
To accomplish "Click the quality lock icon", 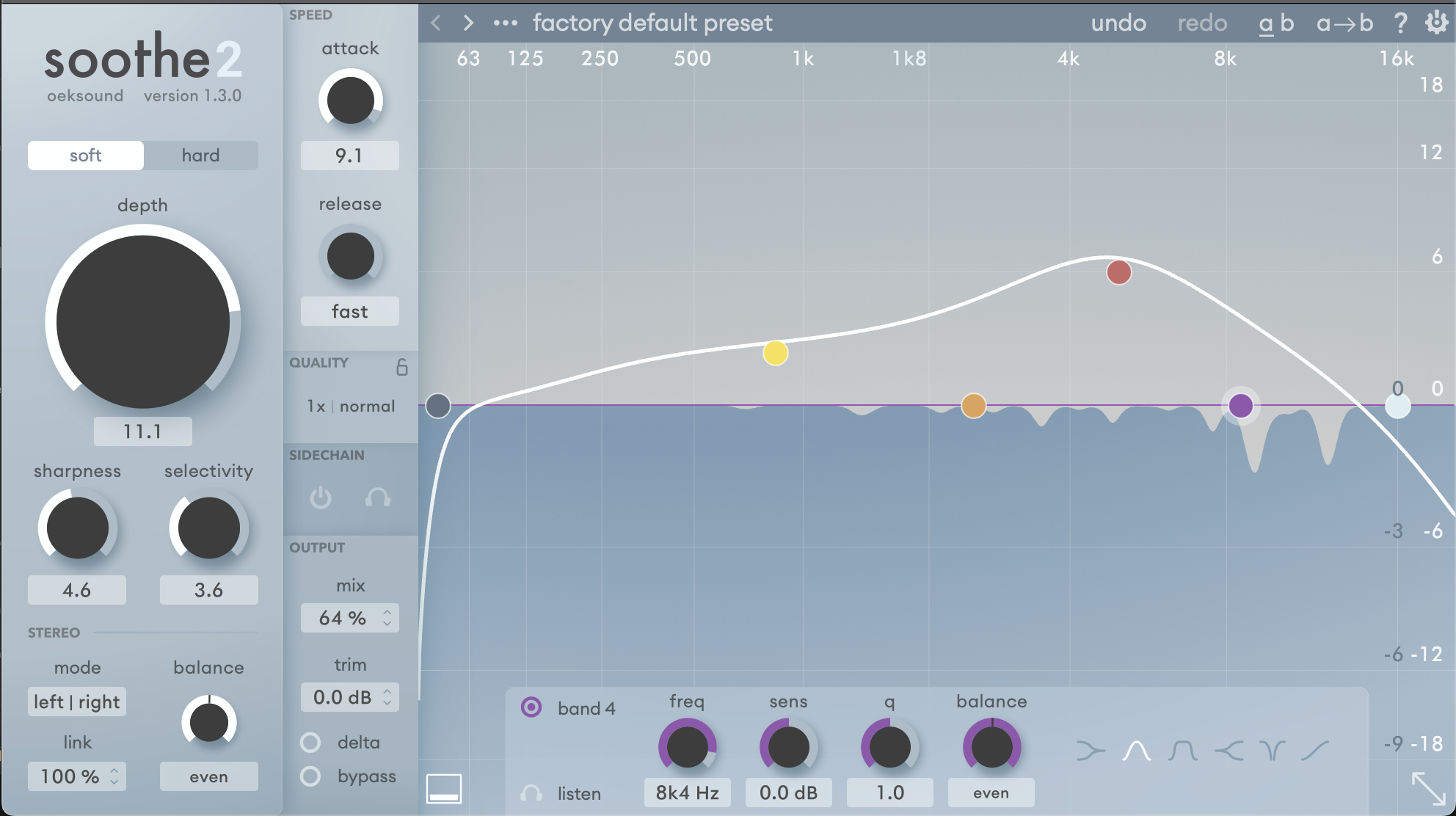I will click(402, 368).
